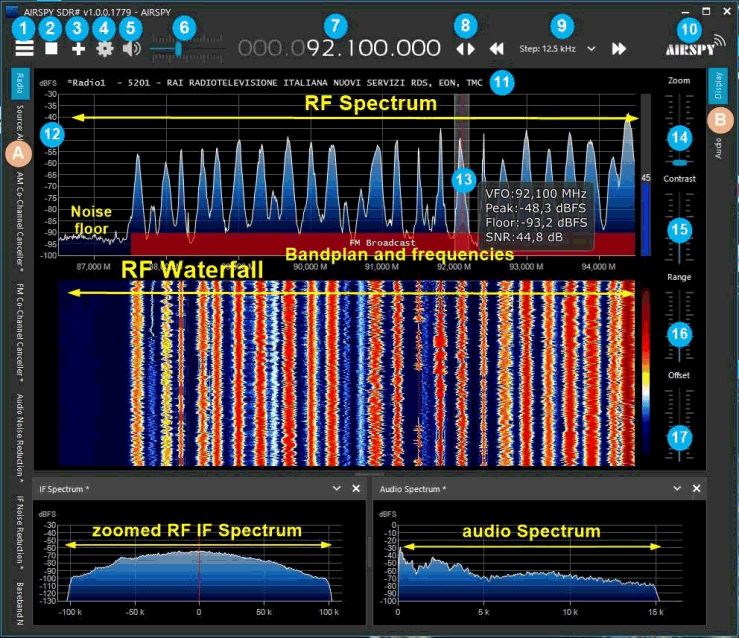Open settings with the gear icon
The image size is (739, 638).
(x=105, y=48)
